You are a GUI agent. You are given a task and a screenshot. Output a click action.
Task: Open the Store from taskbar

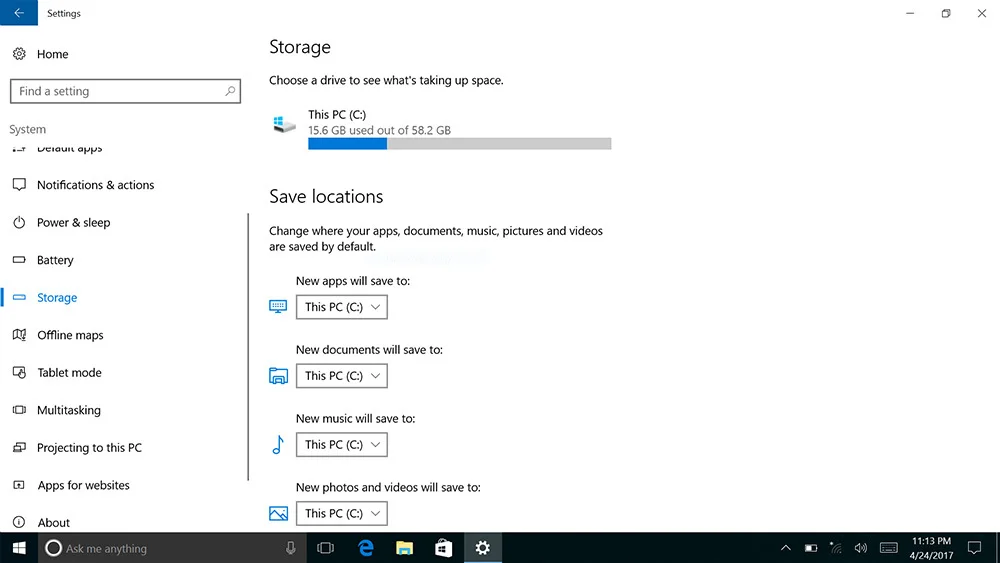pos(443,548)
